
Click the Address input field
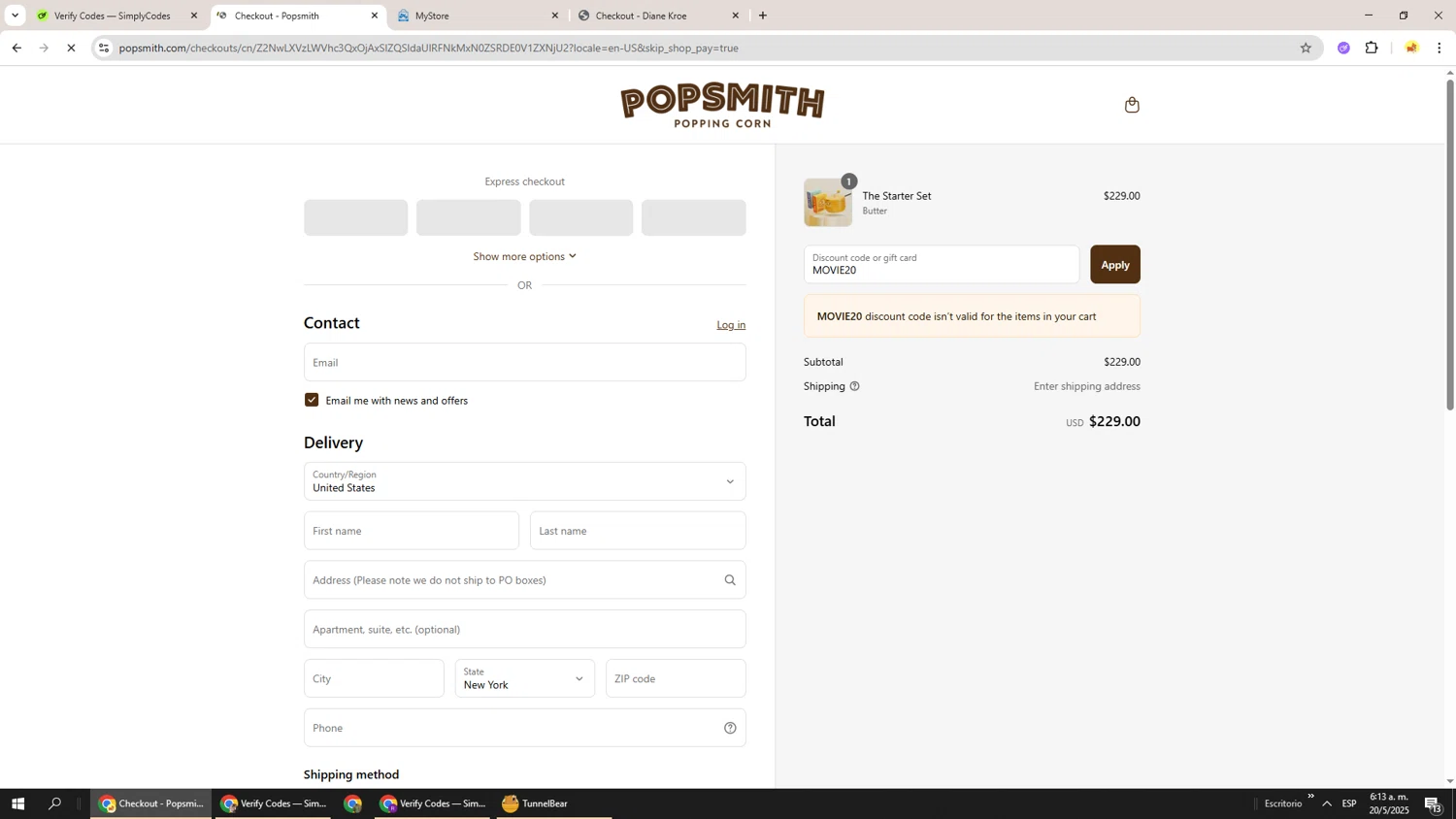(x=525, y=580)
